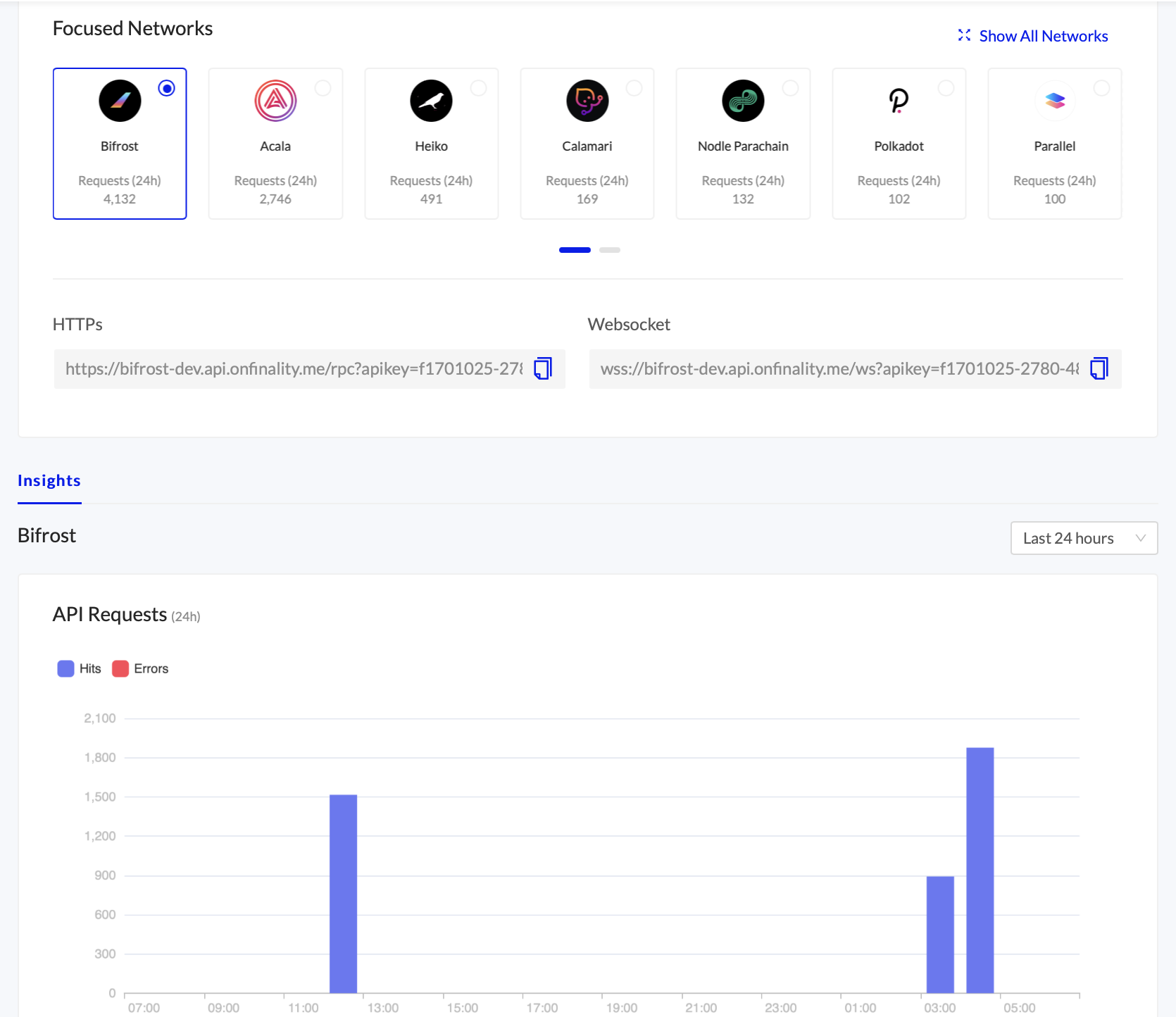
Task: Copy the Websocket endpoint URL
Action: [1099, 368]
